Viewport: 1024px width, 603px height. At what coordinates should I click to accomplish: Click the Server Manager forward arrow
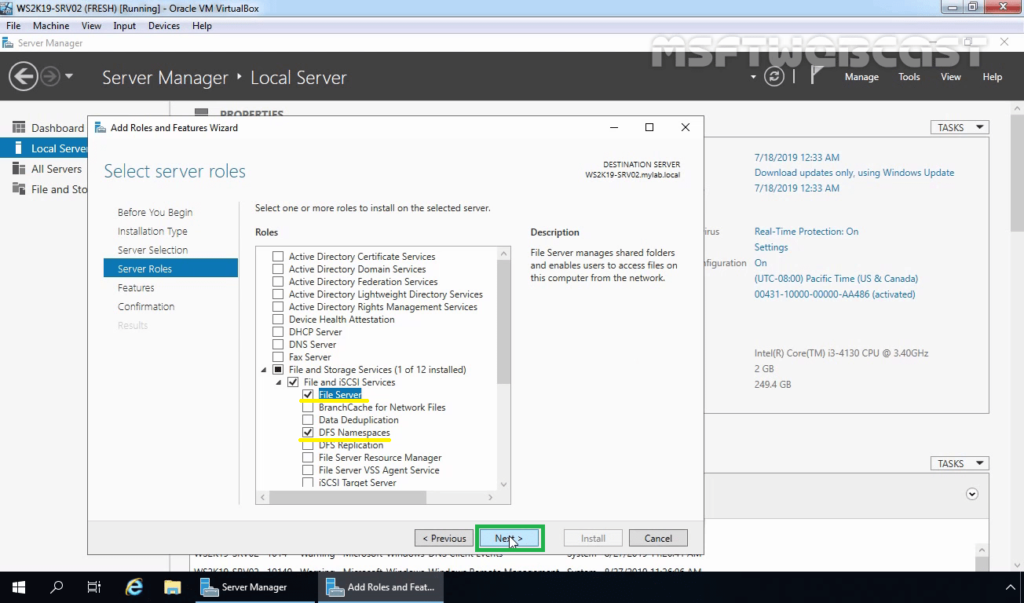(x=50, y=77)
